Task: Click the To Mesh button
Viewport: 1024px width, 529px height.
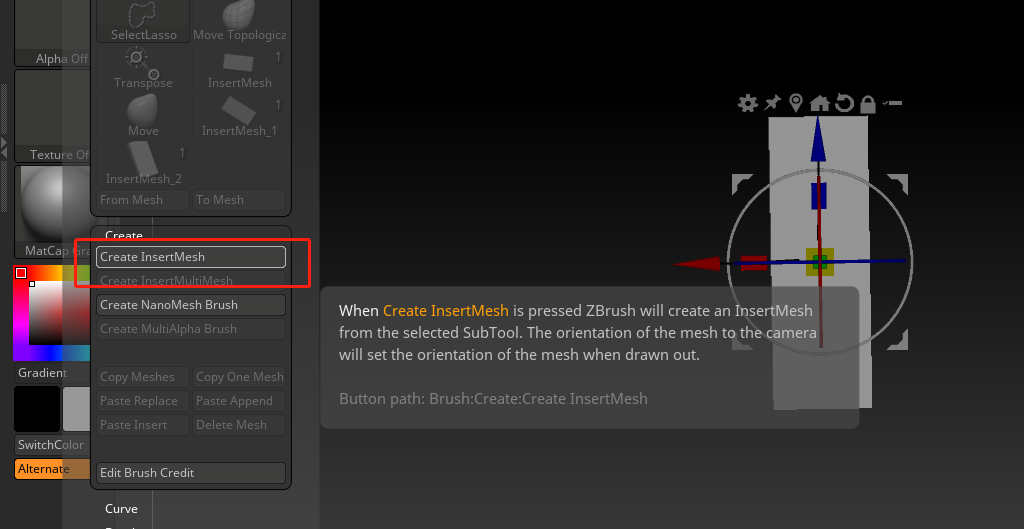Action: (239, 200)
